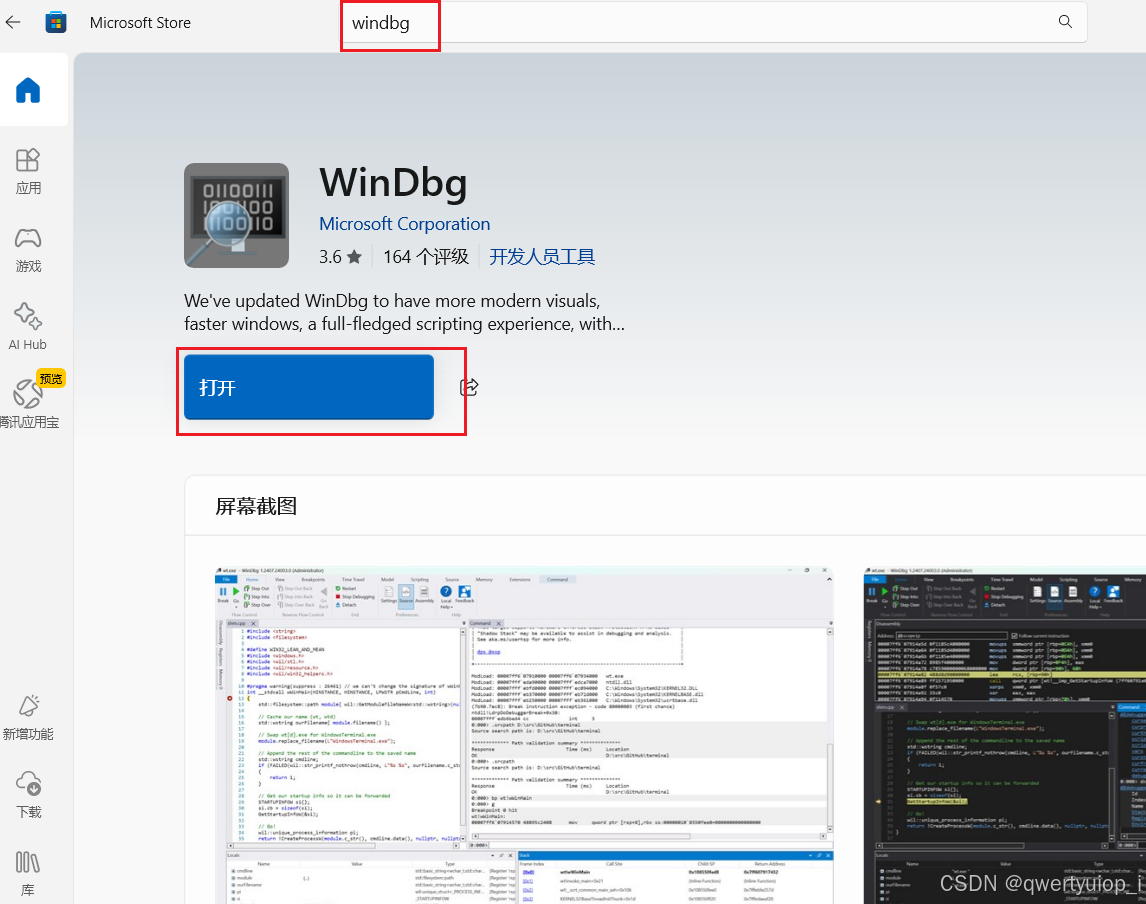Click the 164 个评级 ratings count
1146x904 pixels.
pos(425,257)
